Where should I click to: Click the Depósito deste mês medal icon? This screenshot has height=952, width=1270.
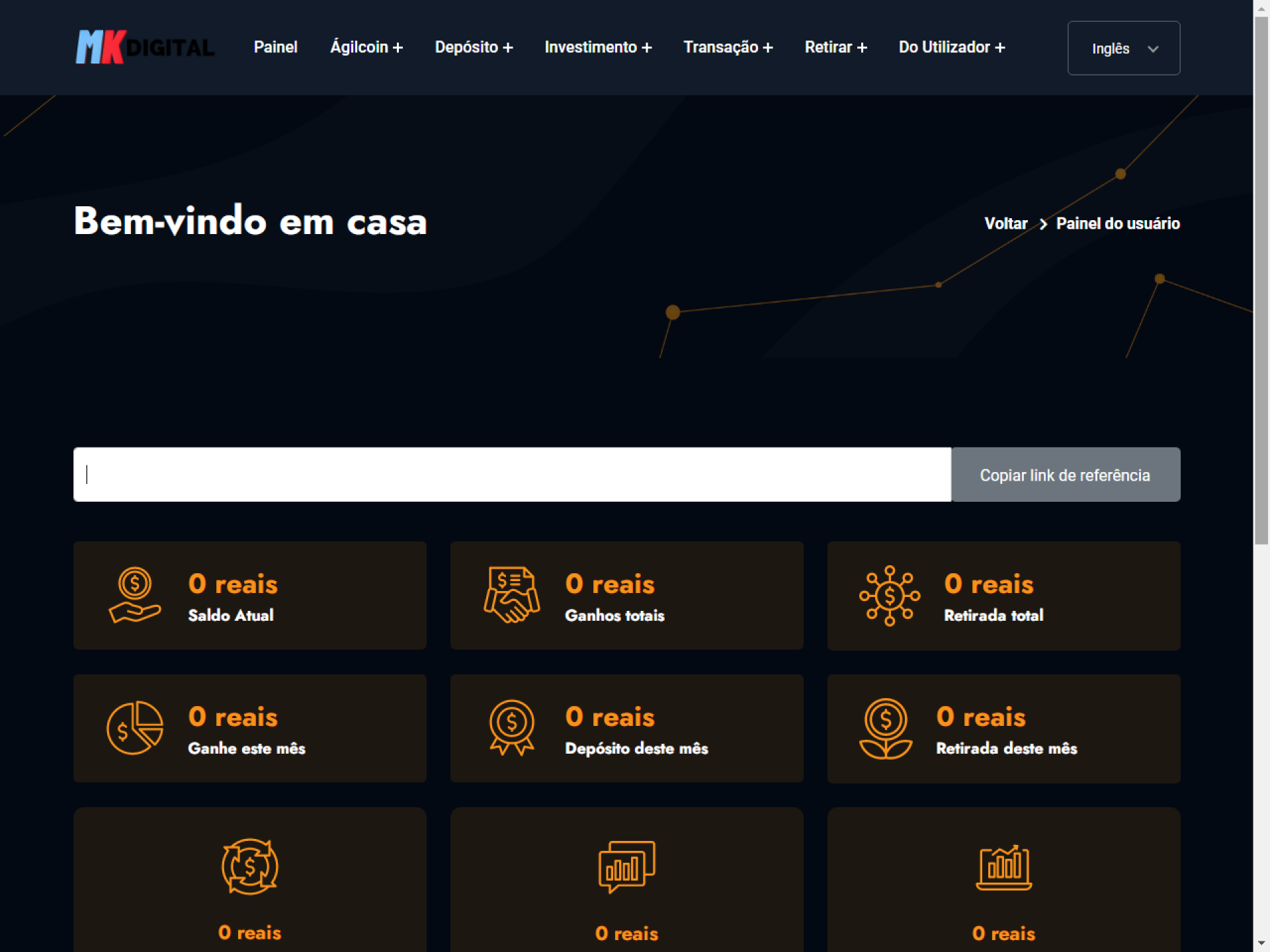click(511, 728)
